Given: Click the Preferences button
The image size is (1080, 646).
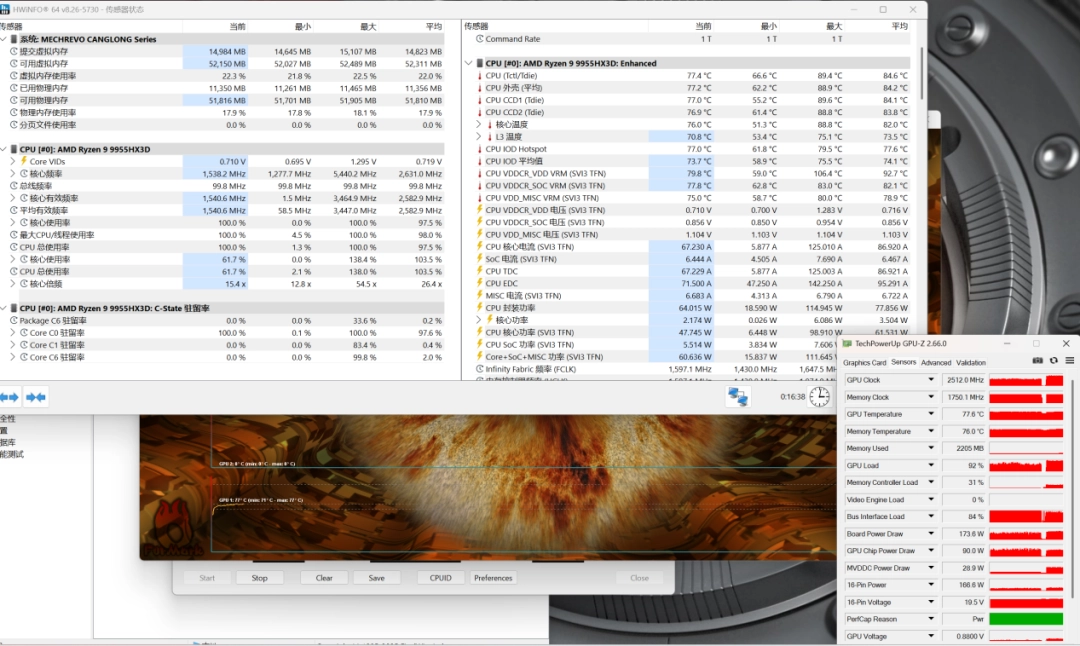Looking at the screenshot, I should pos(493,578).
